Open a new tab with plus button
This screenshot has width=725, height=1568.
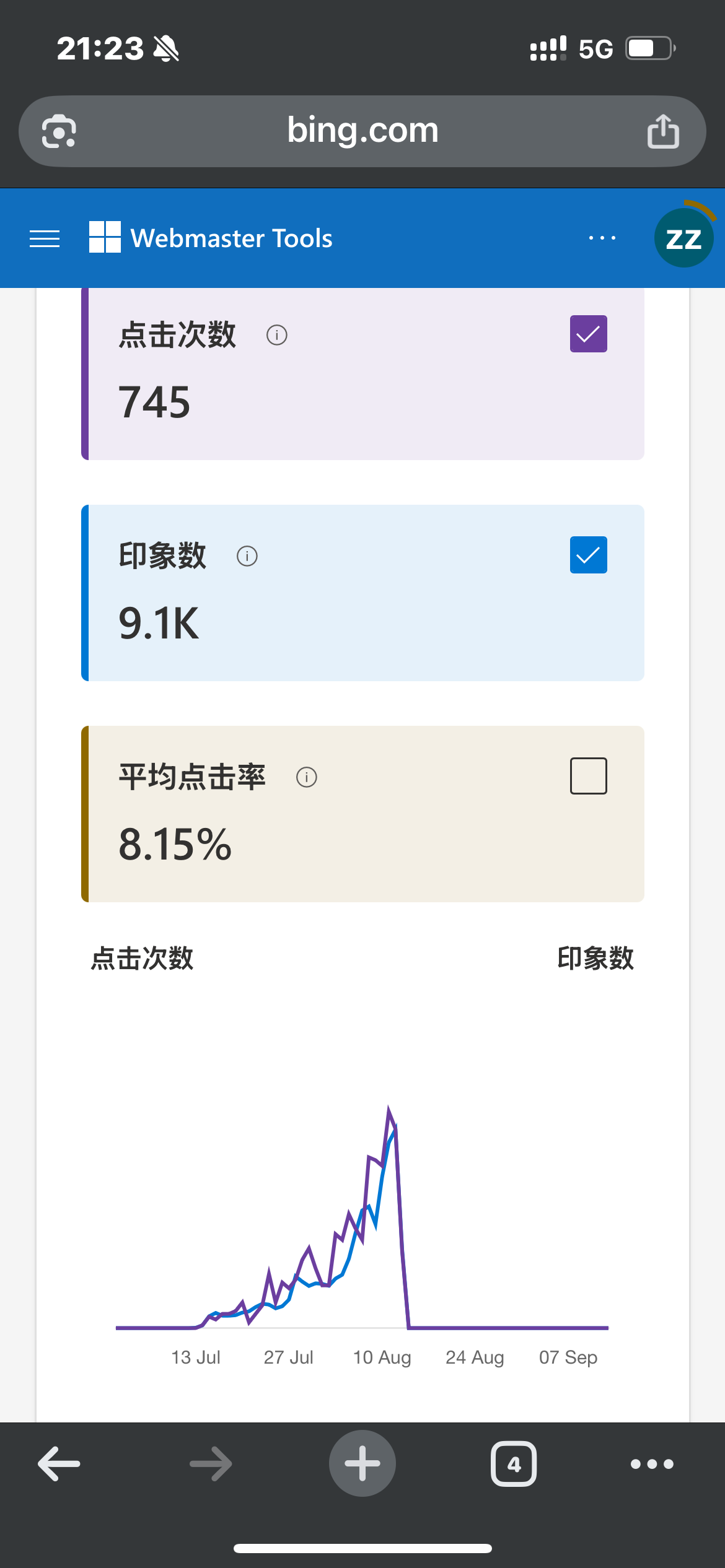(x=362, y=1464)
